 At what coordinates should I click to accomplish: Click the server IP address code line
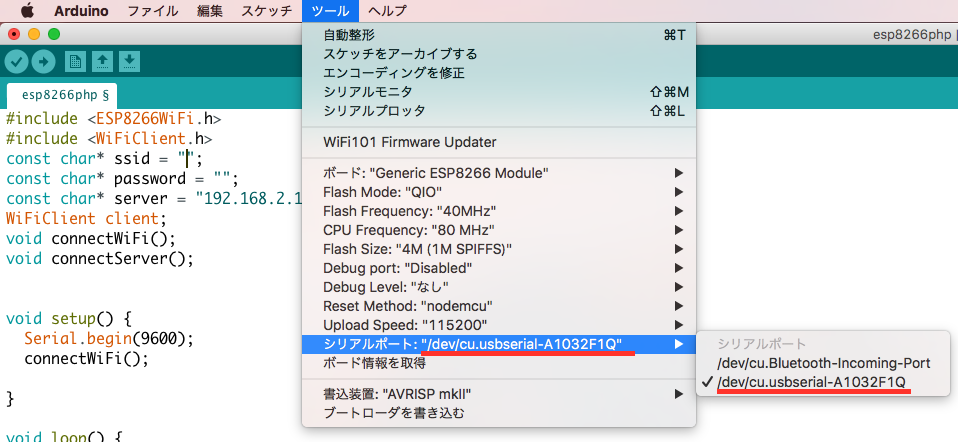point(154,199)
